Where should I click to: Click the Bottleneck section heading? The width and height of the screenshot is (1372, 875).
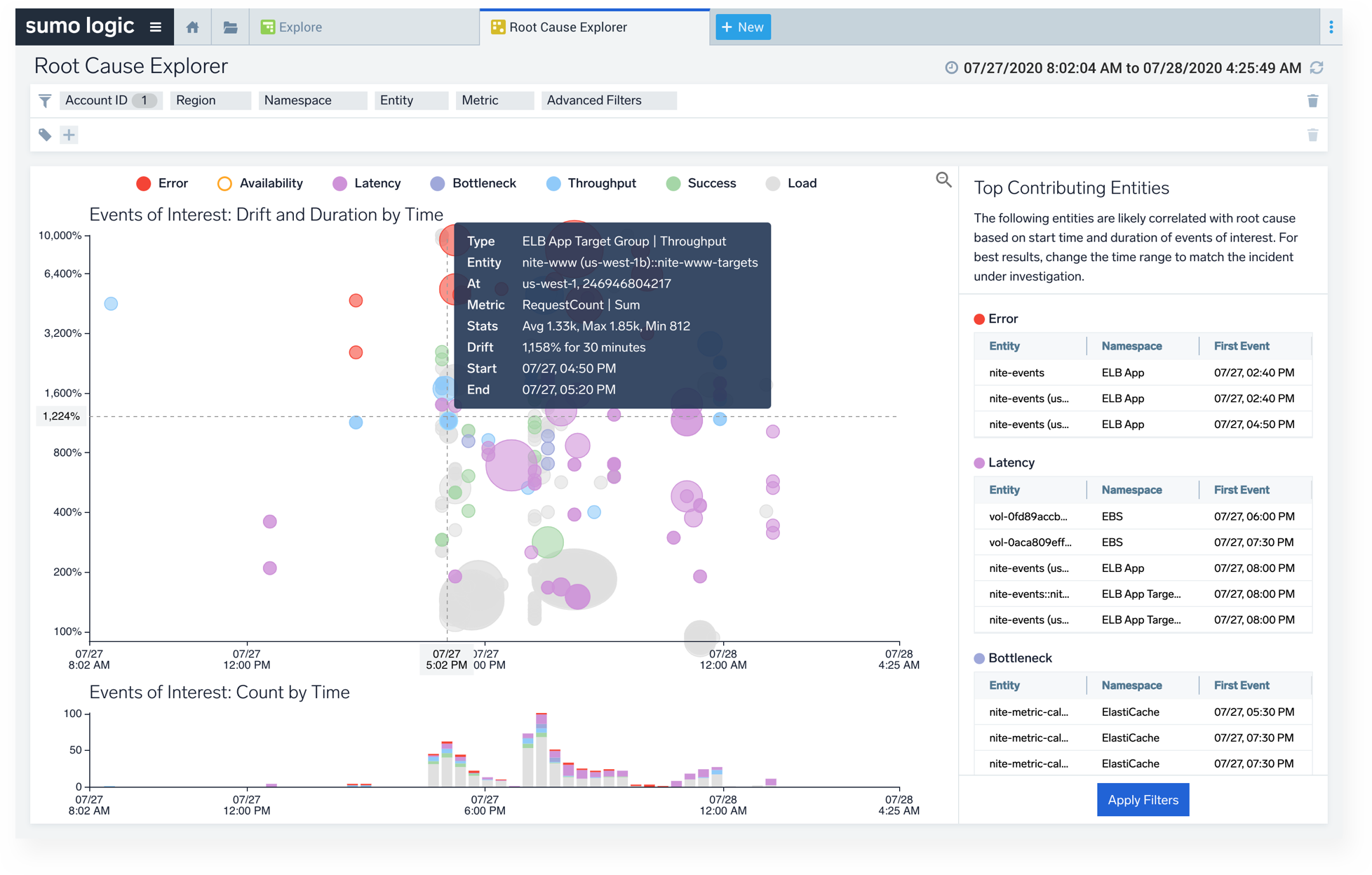tap(1020, 658)
